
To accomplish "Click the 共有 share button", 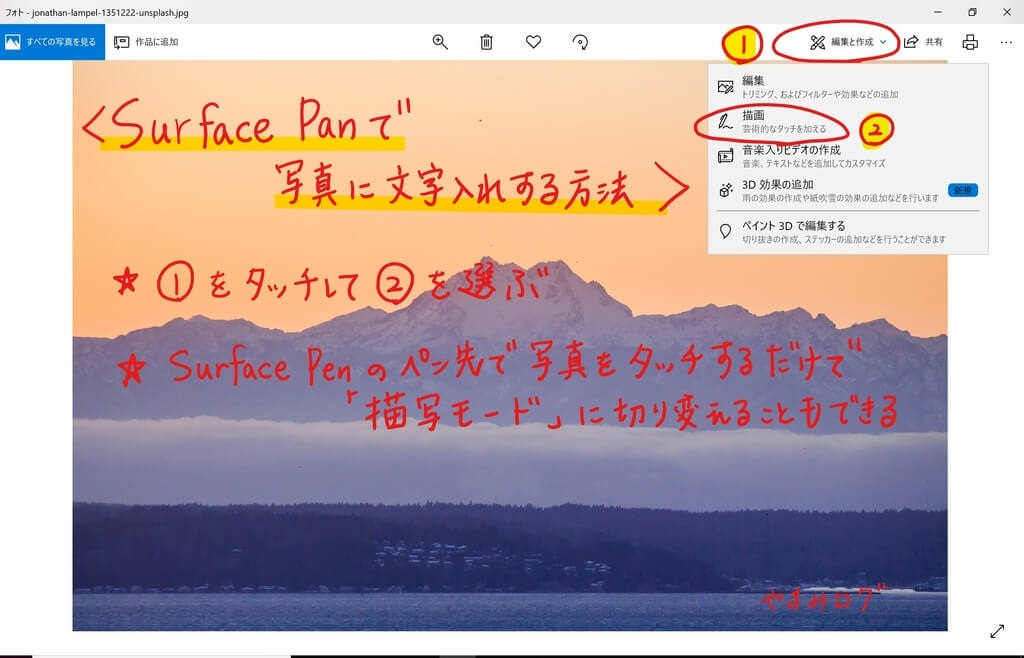I will pos(924,42).
